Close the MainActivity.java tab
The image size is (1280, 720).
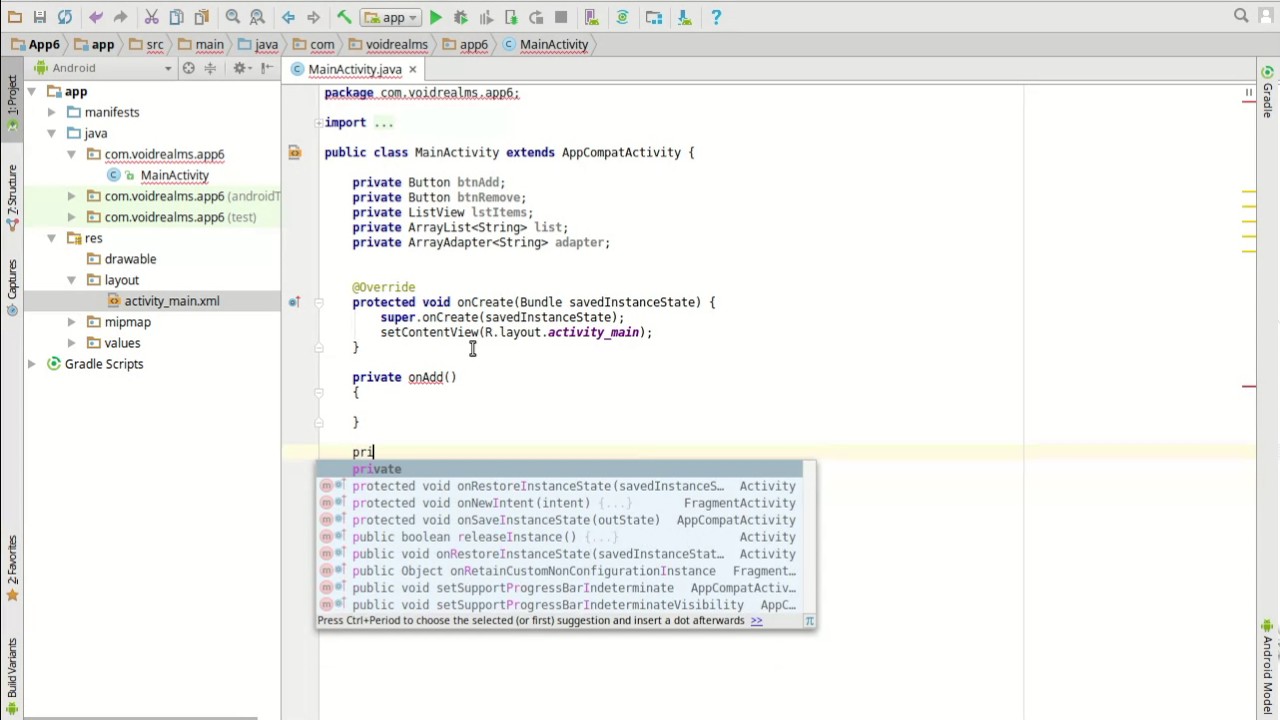(x=412, y=69)
